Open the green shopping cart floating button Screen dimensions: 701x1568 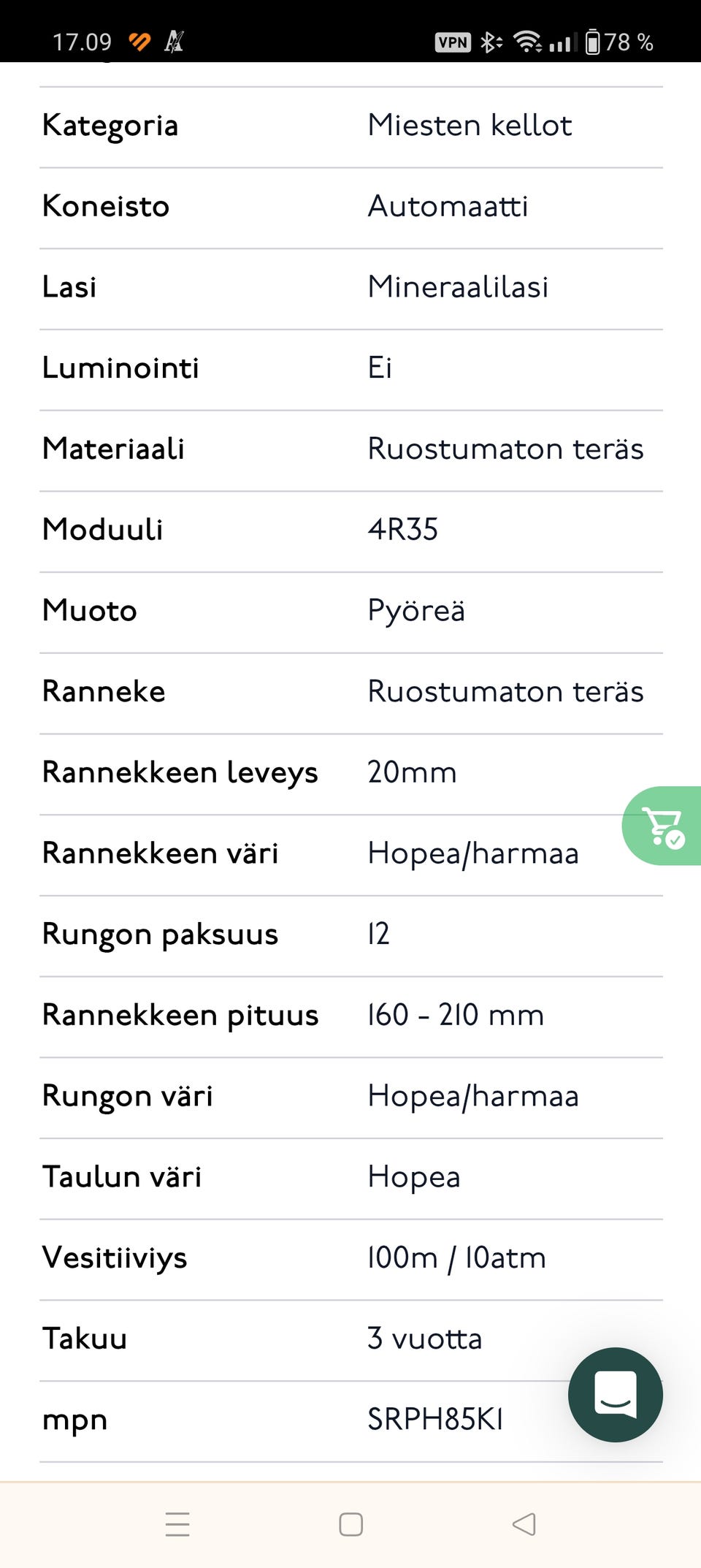pyautogui.click(x=663, y=826)
